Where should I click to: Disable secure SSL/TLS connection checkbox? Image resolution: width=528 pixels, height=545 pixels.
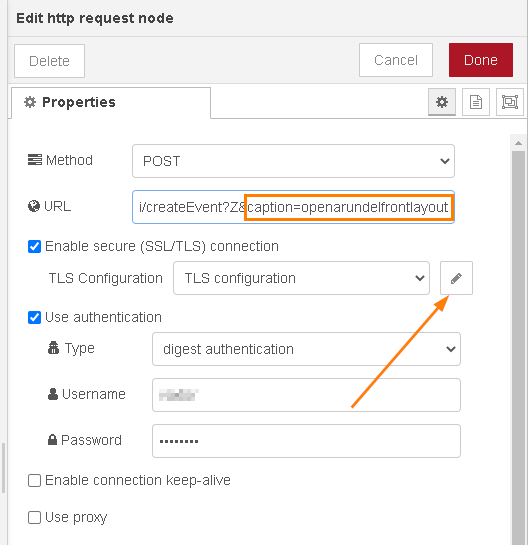(34, 246)
